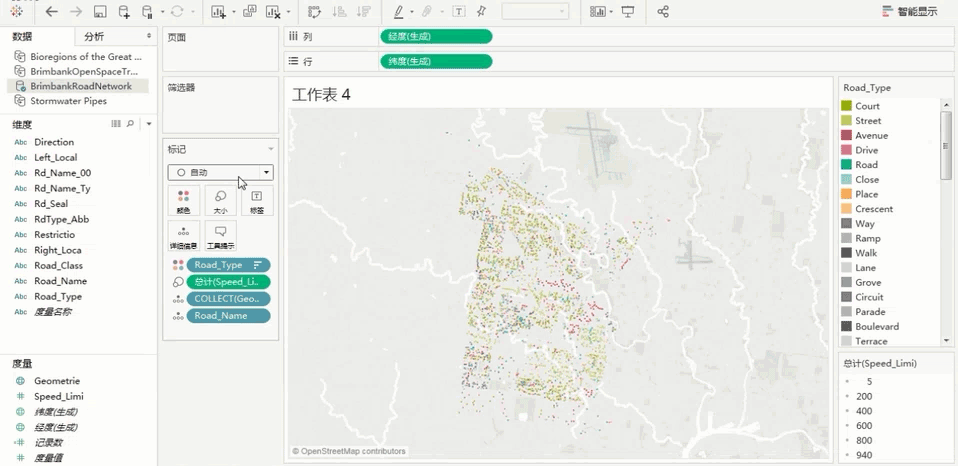Viewport: 958px width, 466px height.
Task: Select the Stormwater Pipes data source
Action: 68,101
